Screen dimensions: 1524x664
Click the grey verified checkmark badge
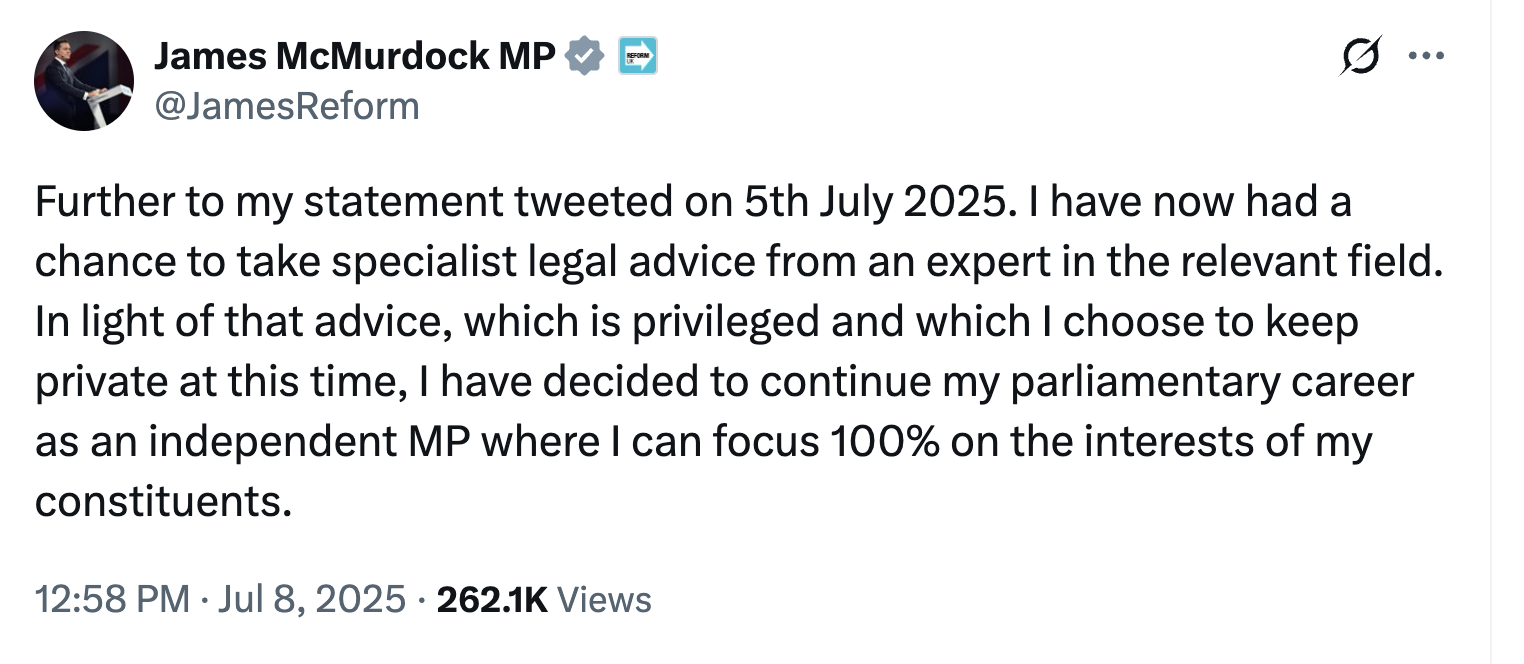pos(585,57)
